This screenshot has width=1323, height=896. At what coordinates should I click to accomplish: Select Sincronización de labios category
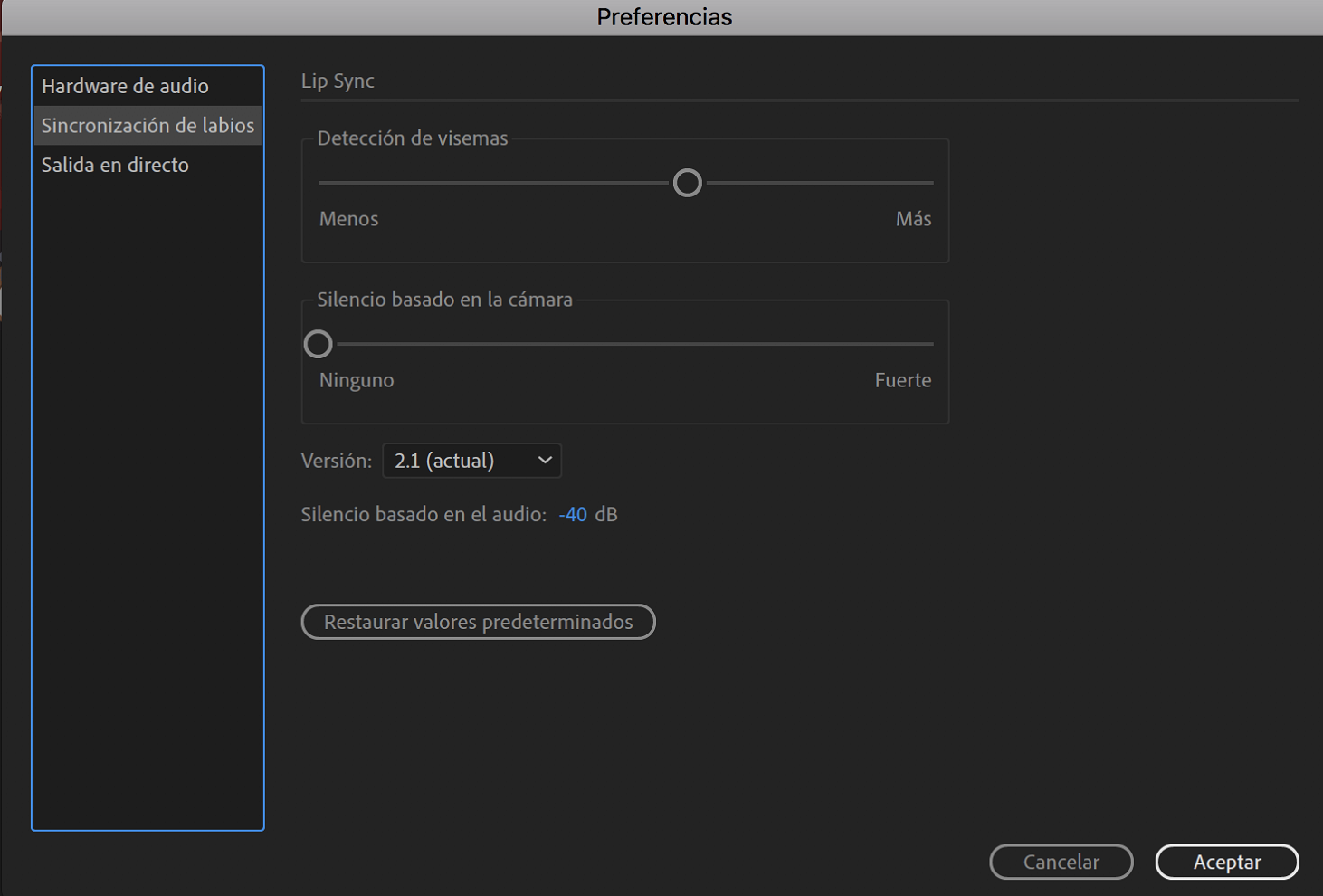[x=148, y=126]
